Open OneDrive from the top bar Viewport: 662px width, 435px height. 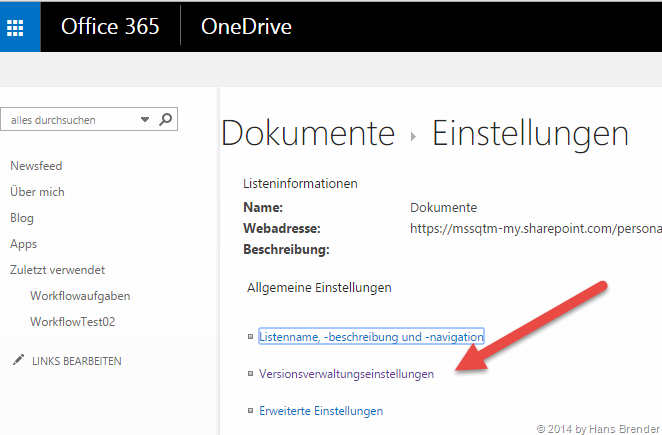click(246, 27)
